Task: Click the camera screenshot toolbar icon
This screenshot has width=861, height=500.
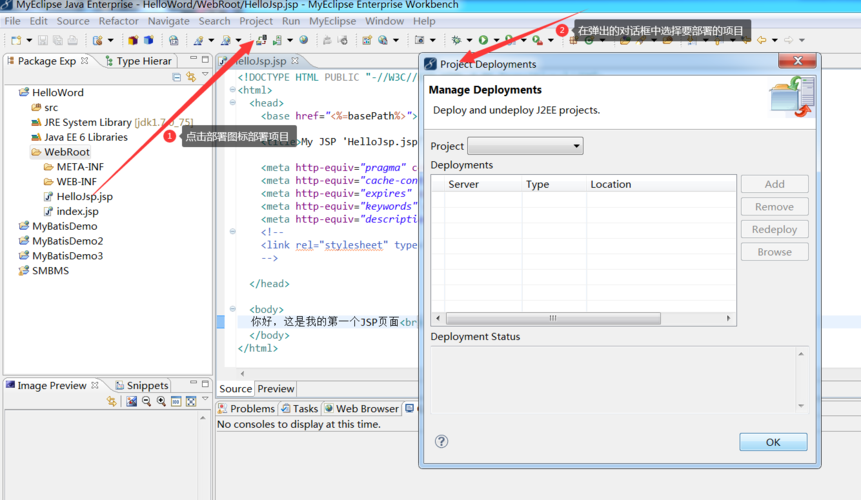Action: [420, 40]
